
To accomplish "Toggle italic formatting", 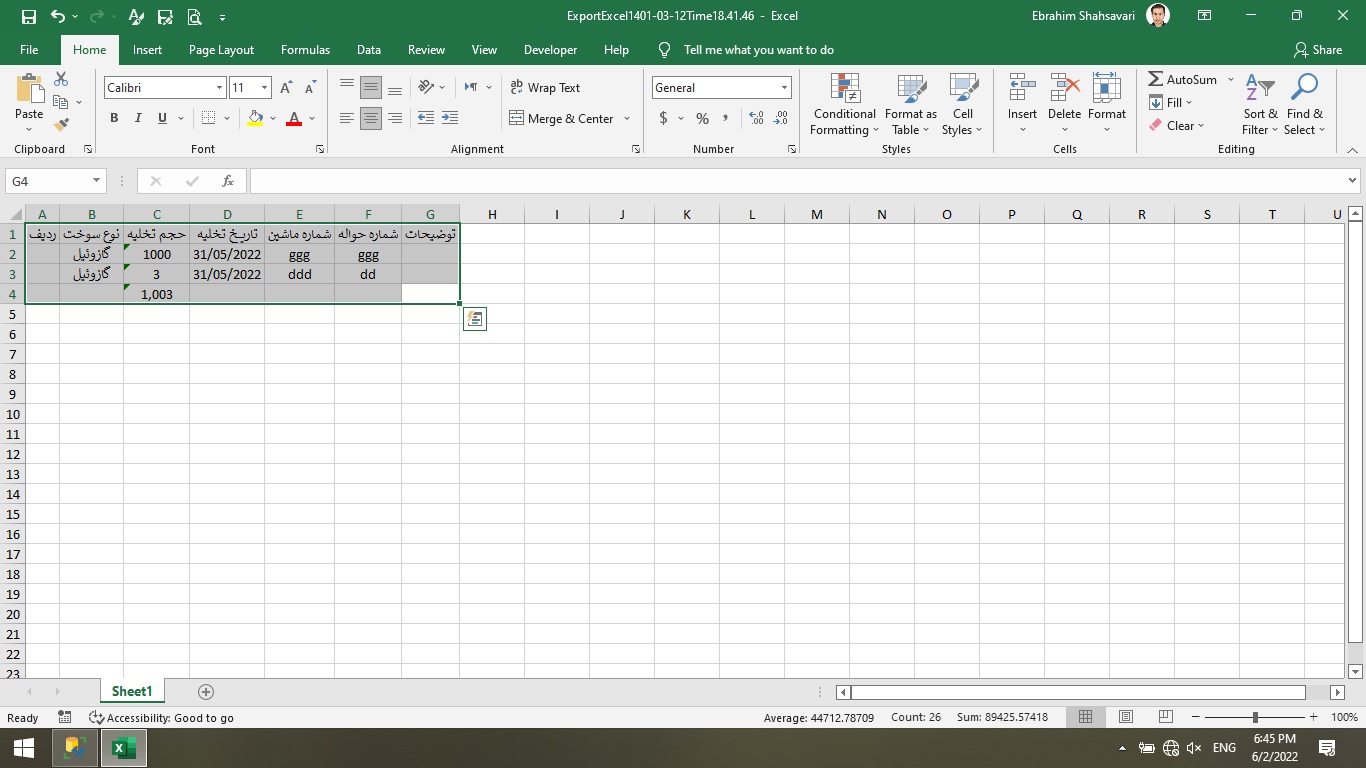I will 138,118.
